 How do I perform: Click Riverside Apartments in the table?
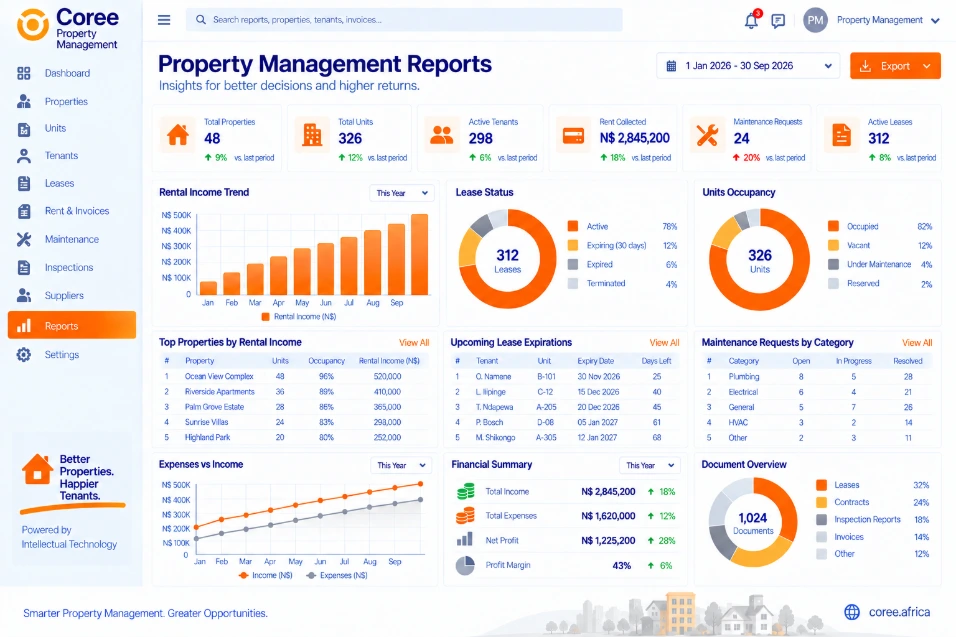point(219,392)
